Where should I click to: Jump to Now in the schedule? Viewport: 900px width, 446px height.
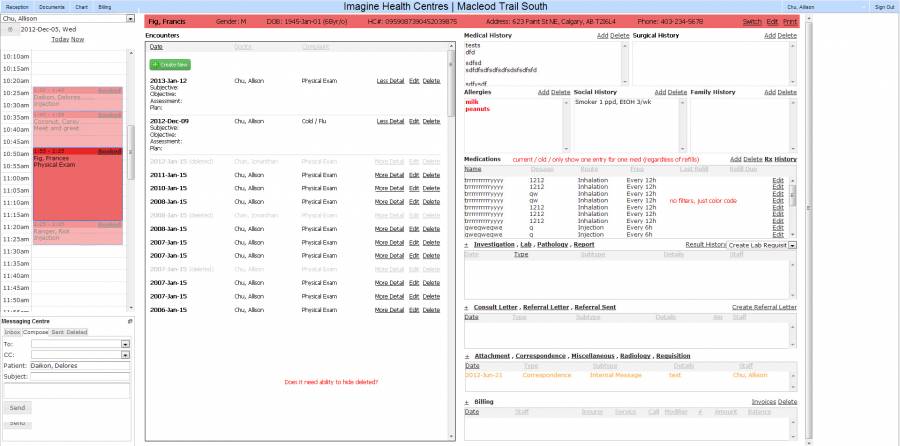click(77, 40)
